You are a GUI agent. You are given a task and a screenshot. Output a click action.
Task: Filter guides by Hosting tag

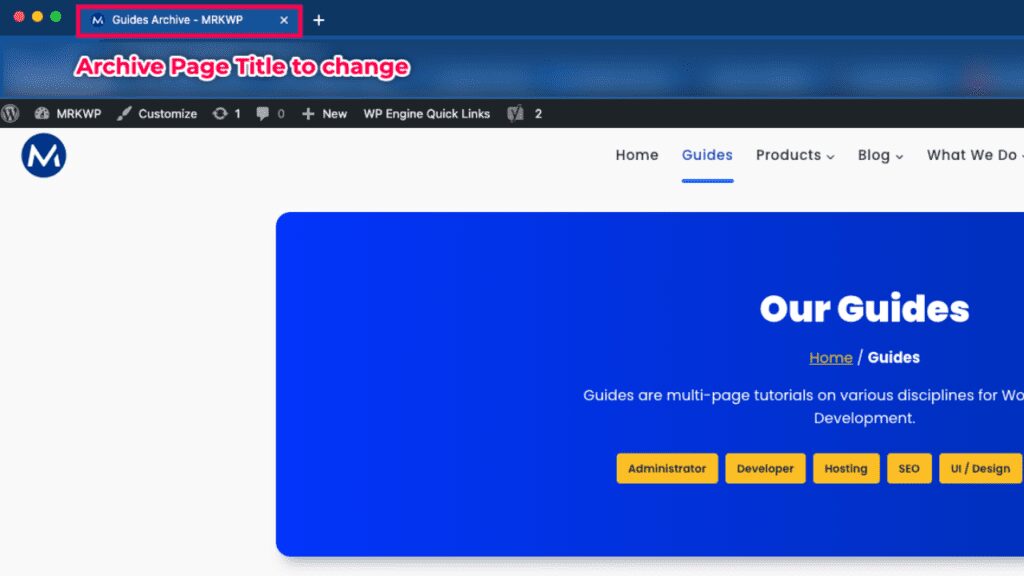(846, 468)
